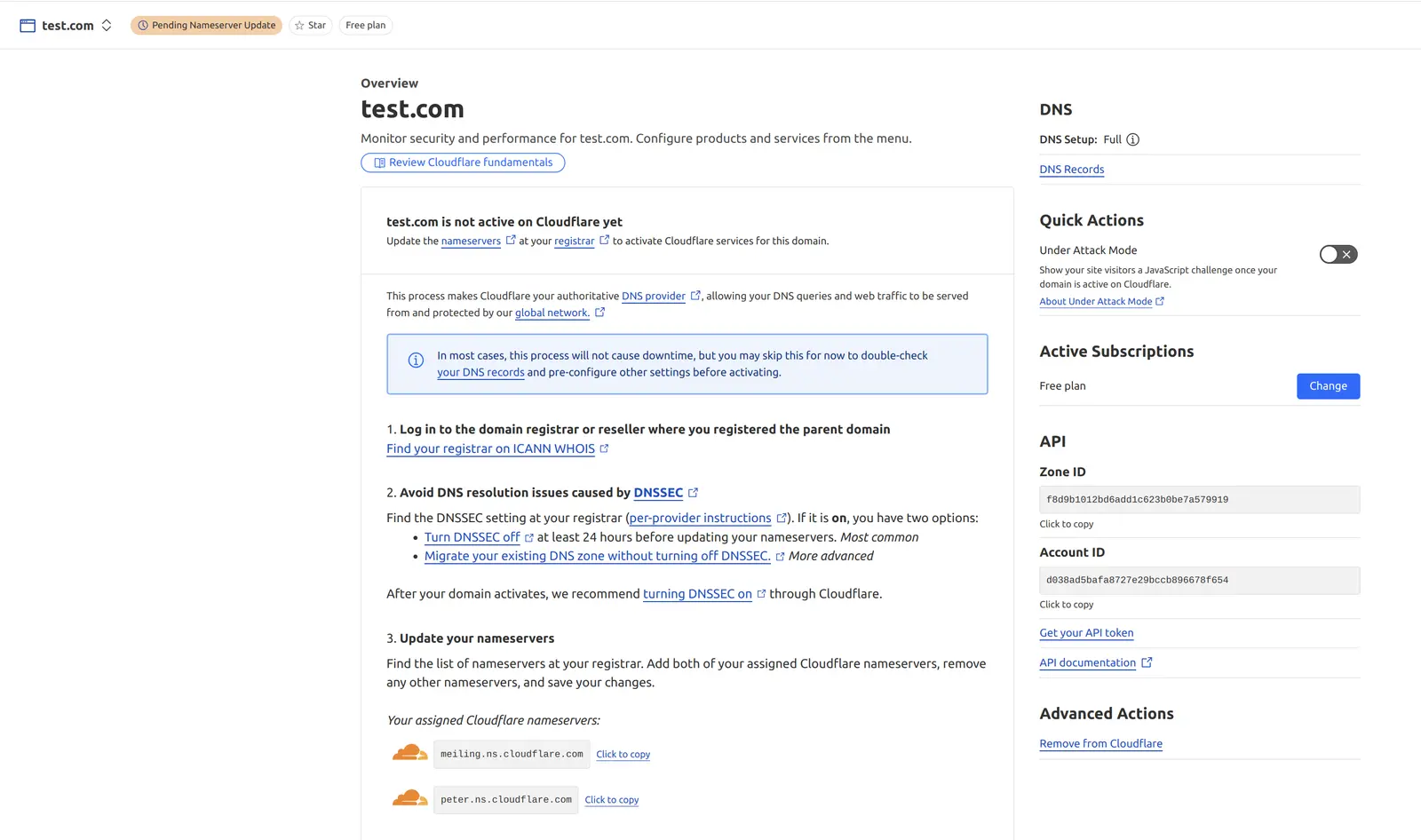
Task: Click external icon beside per-provider instructions
Action: (x=782, y=518)
